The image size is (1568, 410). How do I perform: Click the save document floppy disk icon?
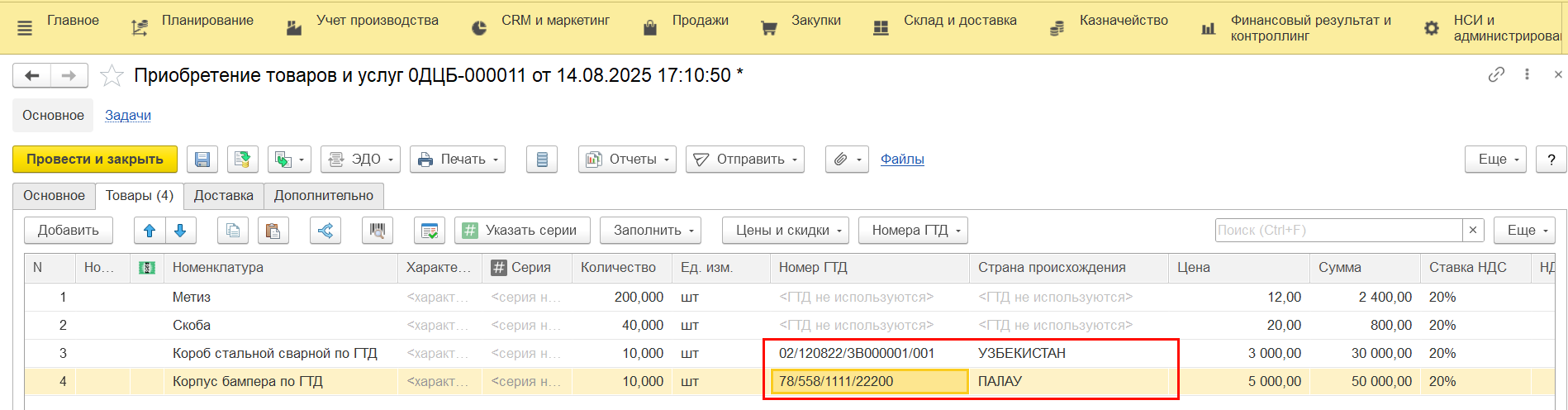click(x=202, y=160)
